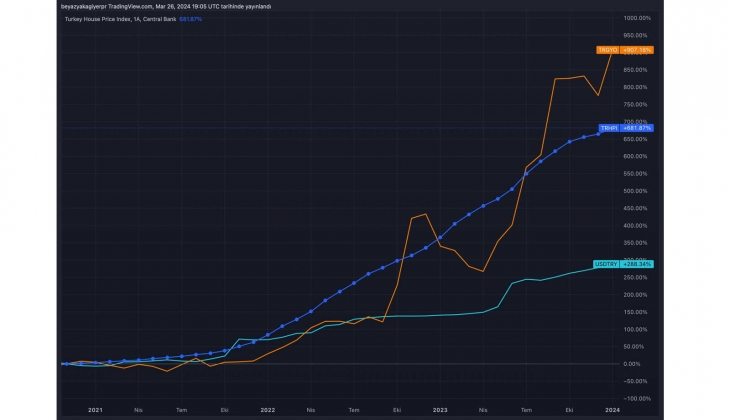The width and height of the screenshot is (730, 420).
Task: Select the +907.16% orange value tag
Action: coord(637,49)
